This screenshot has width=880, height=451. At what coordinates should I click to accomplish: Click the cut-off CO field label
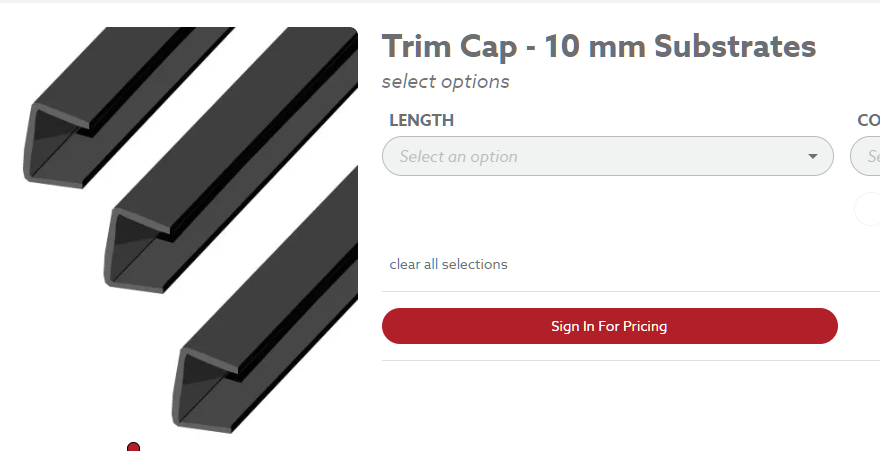869,121
